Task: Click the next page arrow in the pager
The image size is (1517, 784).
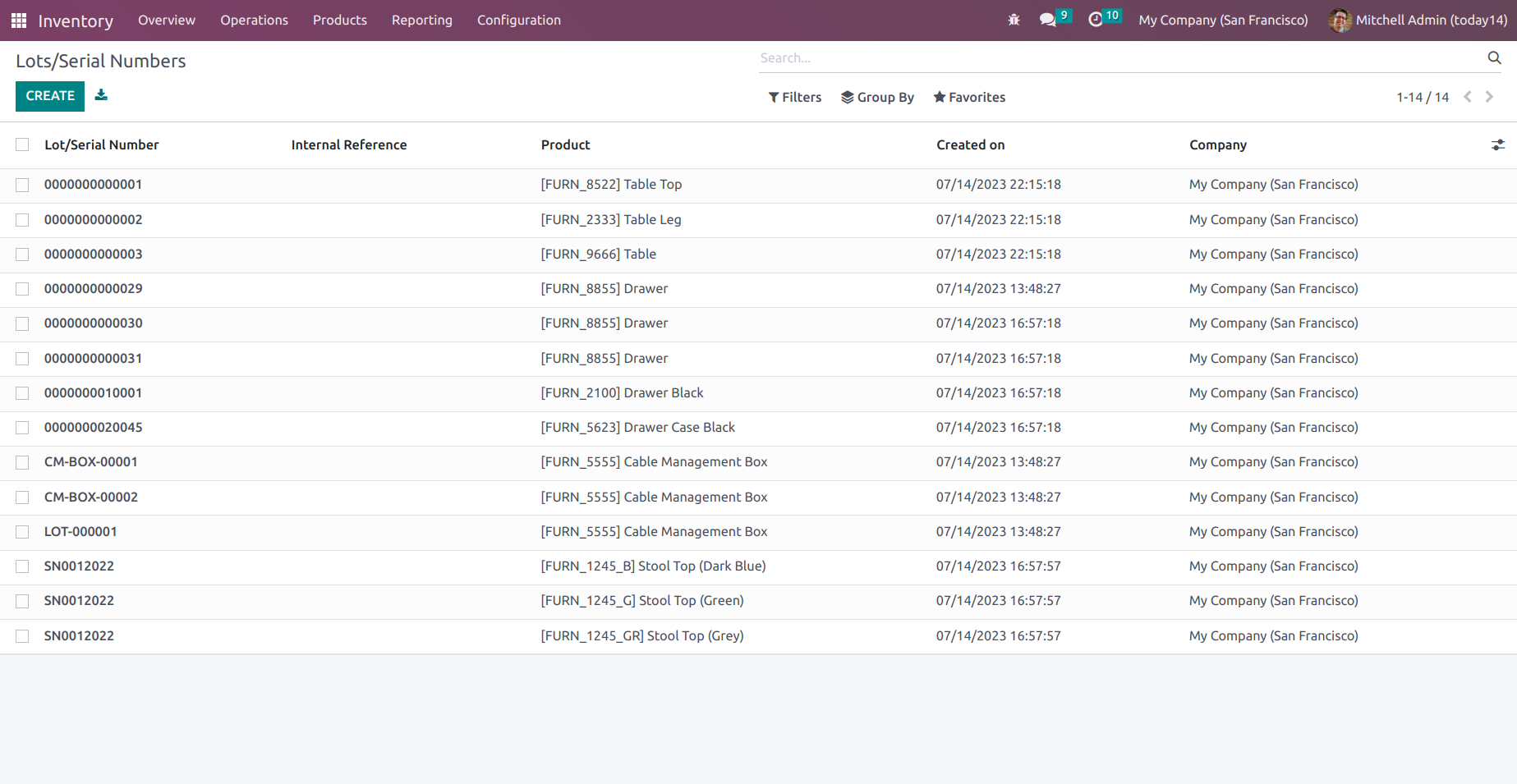Action: click(1489, 96)
